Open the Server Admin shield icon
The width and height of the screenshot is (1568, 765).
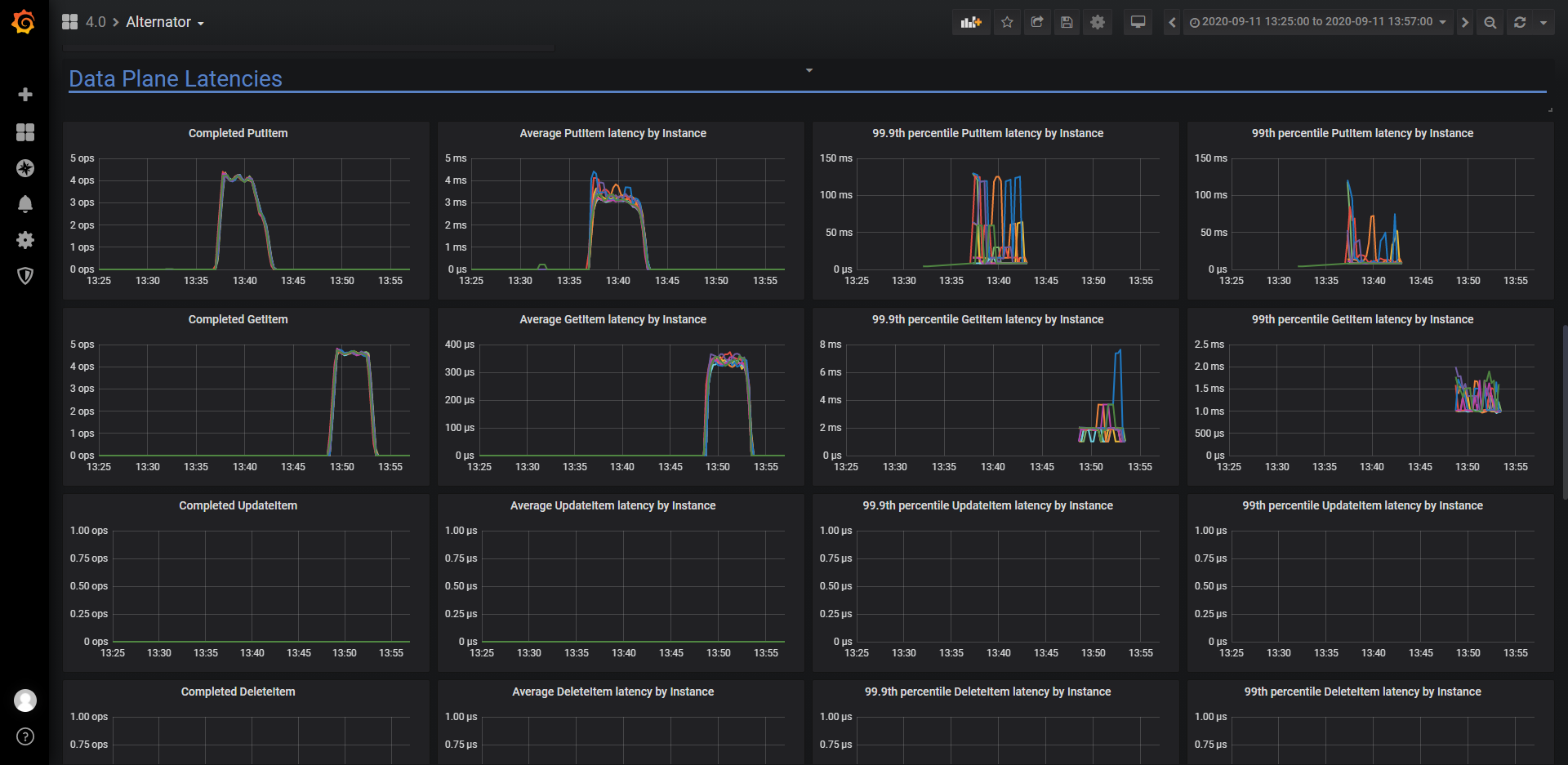click(25, 276)
